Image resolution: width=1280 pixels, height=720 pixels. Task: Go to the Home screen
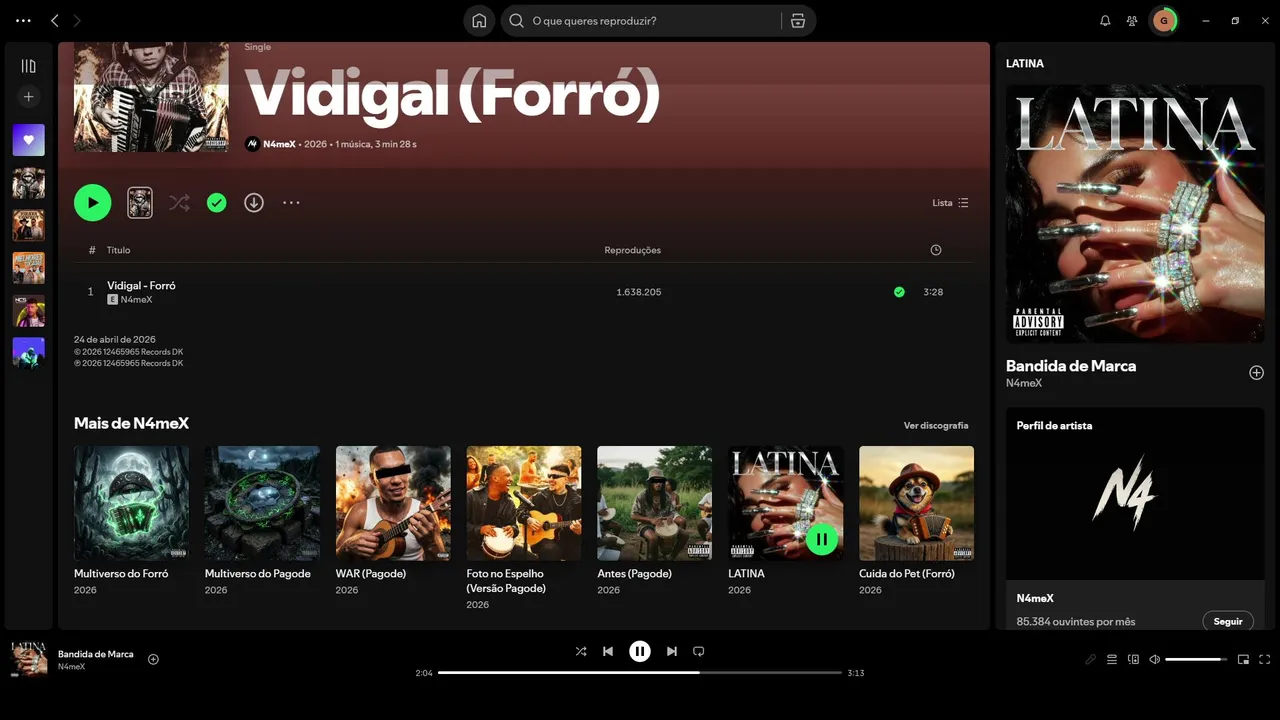(x=479, y=21)
